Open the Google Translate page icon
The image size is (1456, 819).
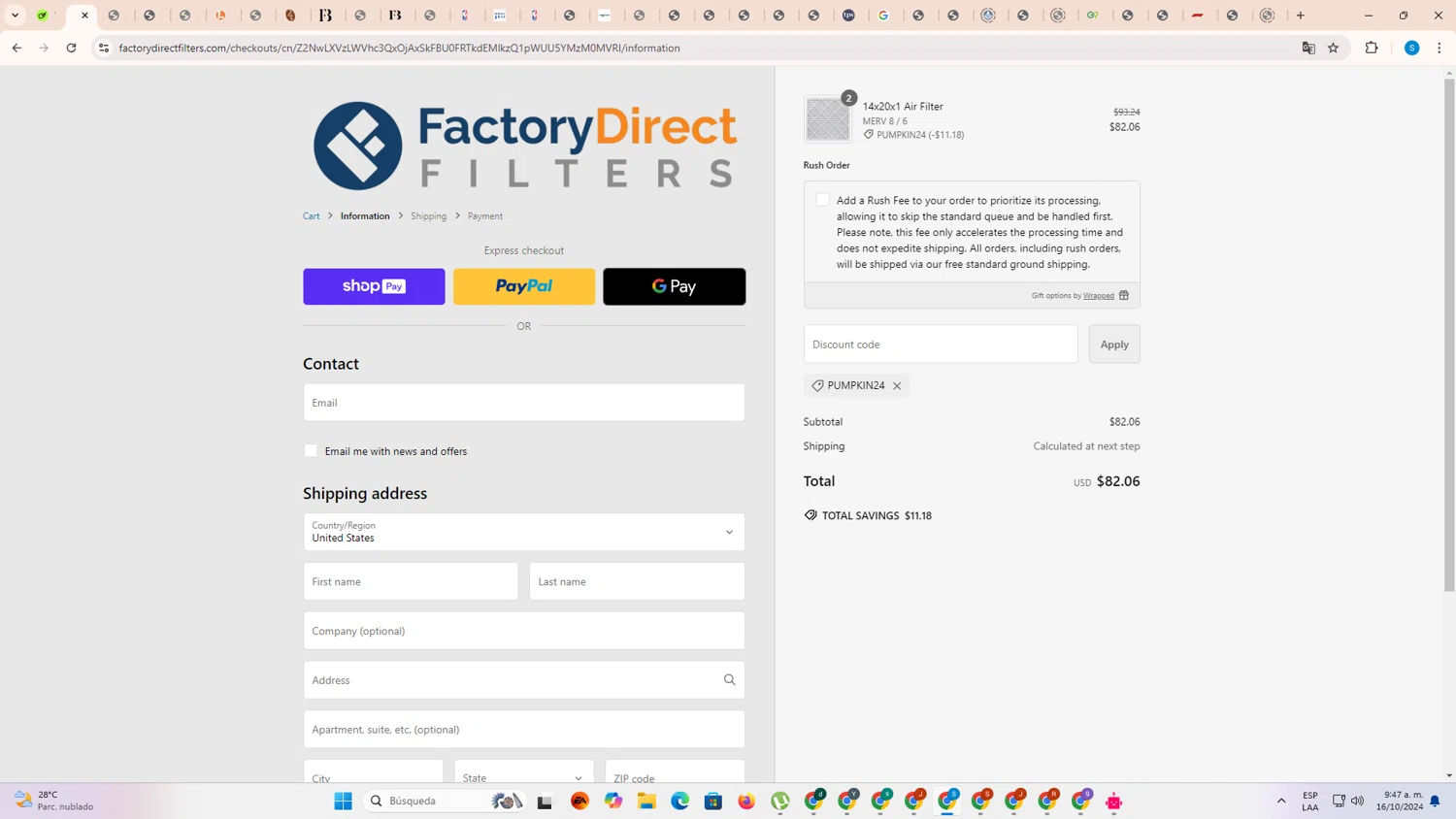(x=1308, y=48)
